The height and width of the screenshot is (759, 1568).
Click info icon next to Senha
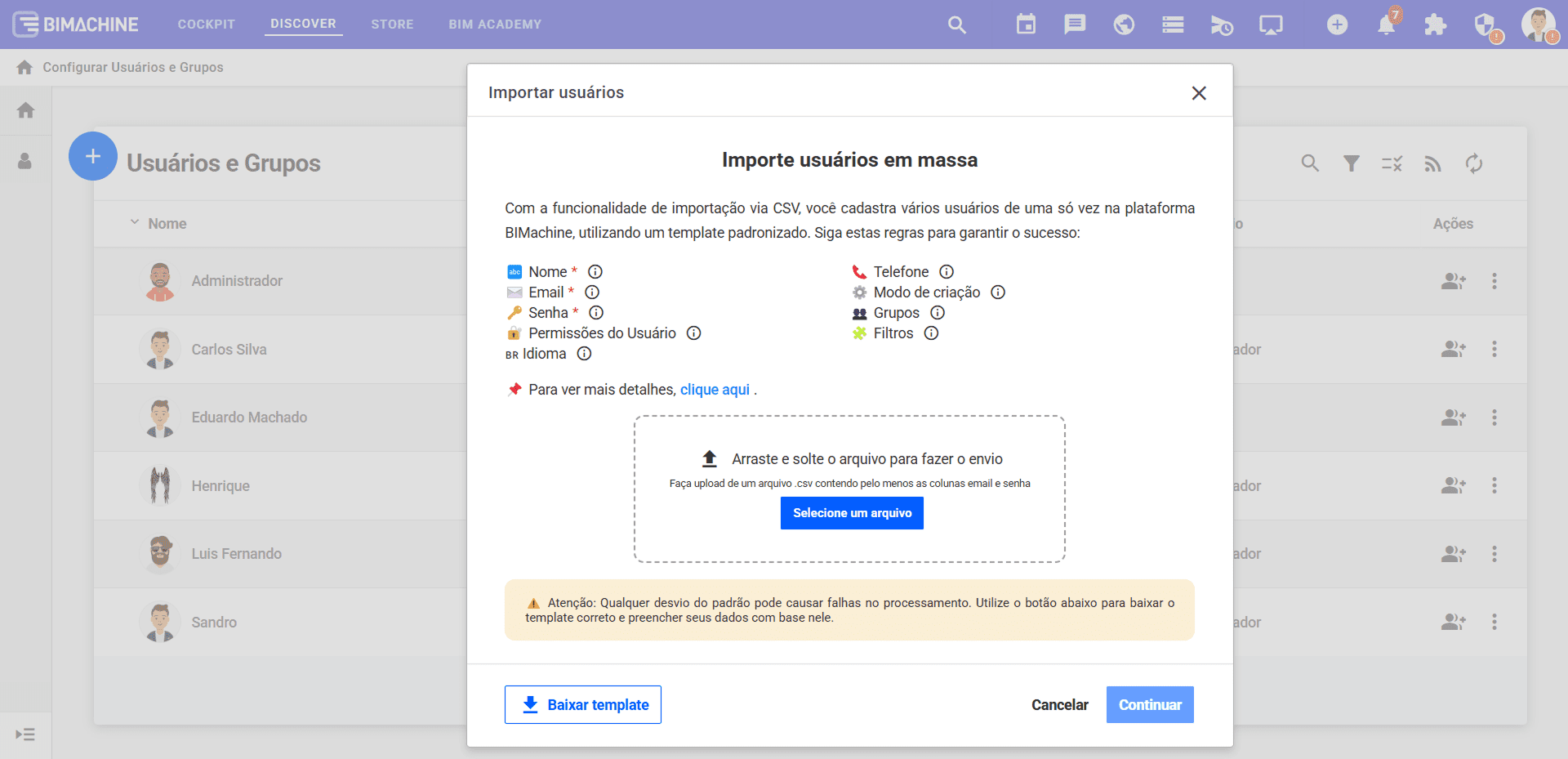596,313
